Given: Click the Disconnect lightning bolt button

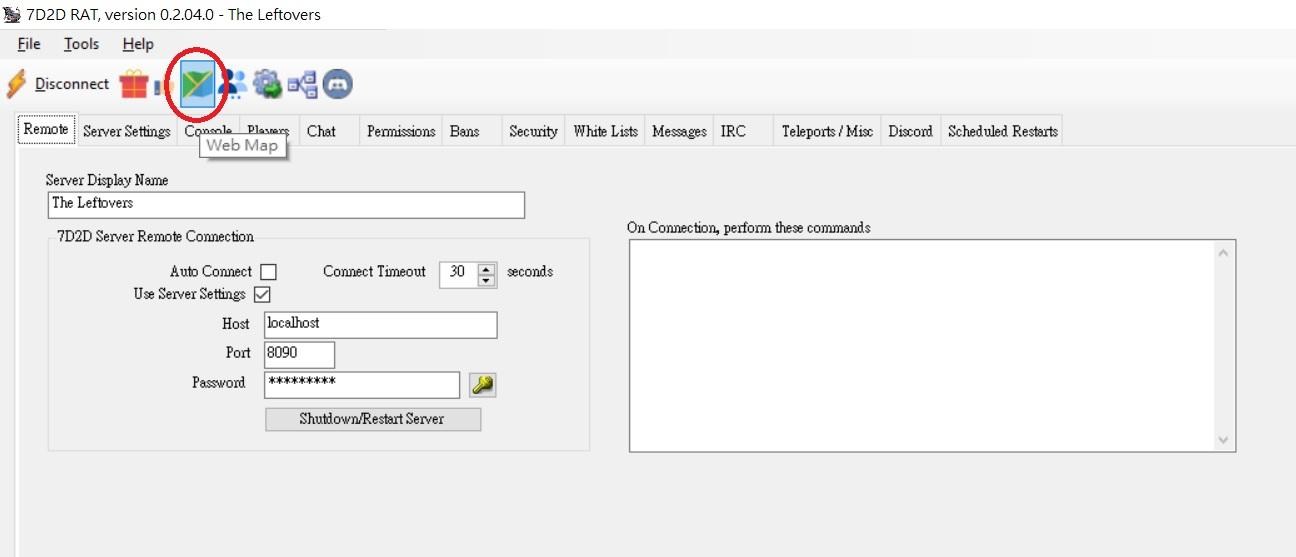Looking at the screenshot, I should click(x=58, y=84).
